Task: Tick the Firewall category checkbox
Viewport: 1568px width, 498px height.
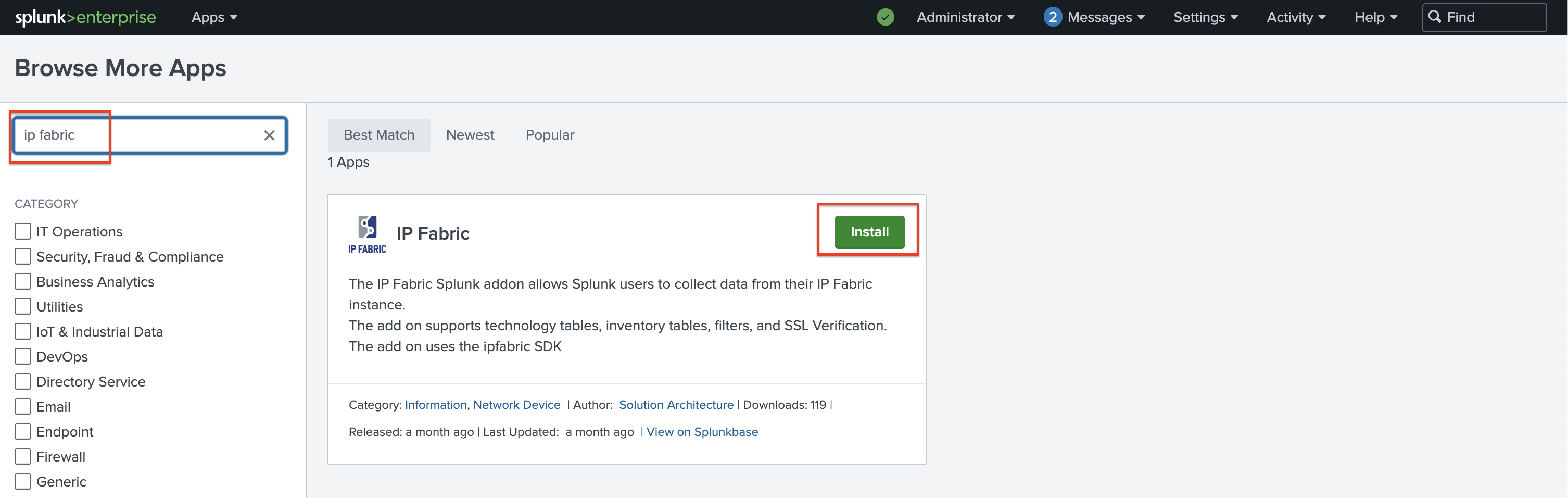Action: pyautogui.click(x=23, y=457)
